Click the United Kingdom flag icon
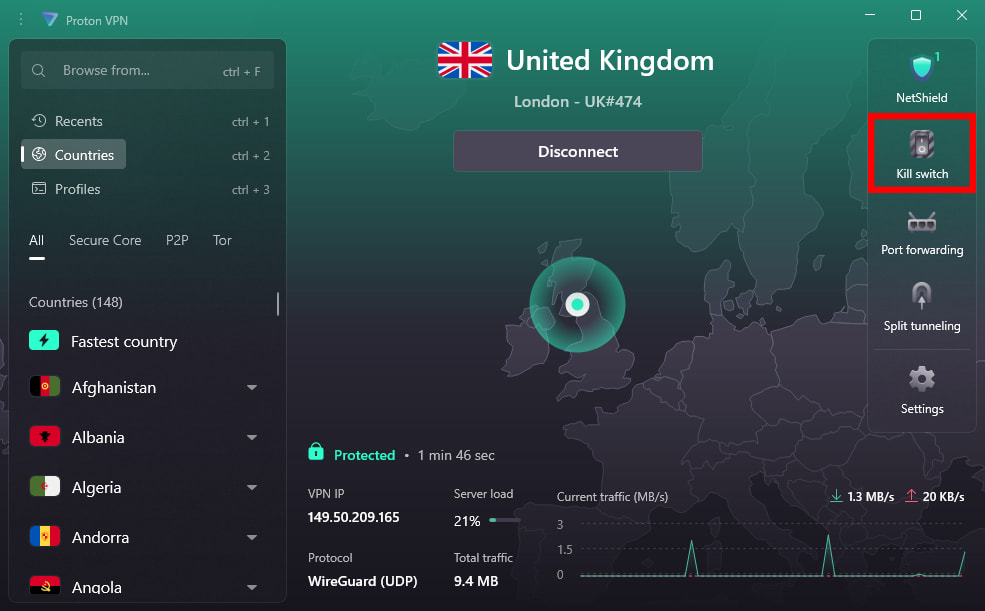The image size is (985, 611). (465, 60)
